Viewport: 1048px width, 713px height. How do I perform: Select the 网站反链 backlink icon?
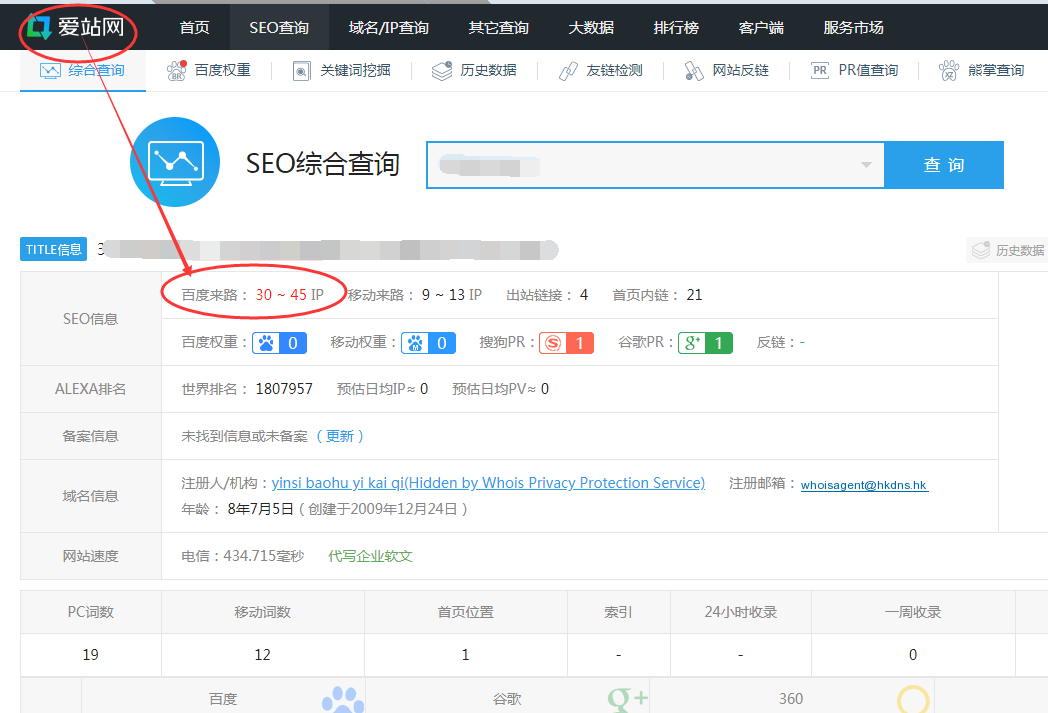693,71
